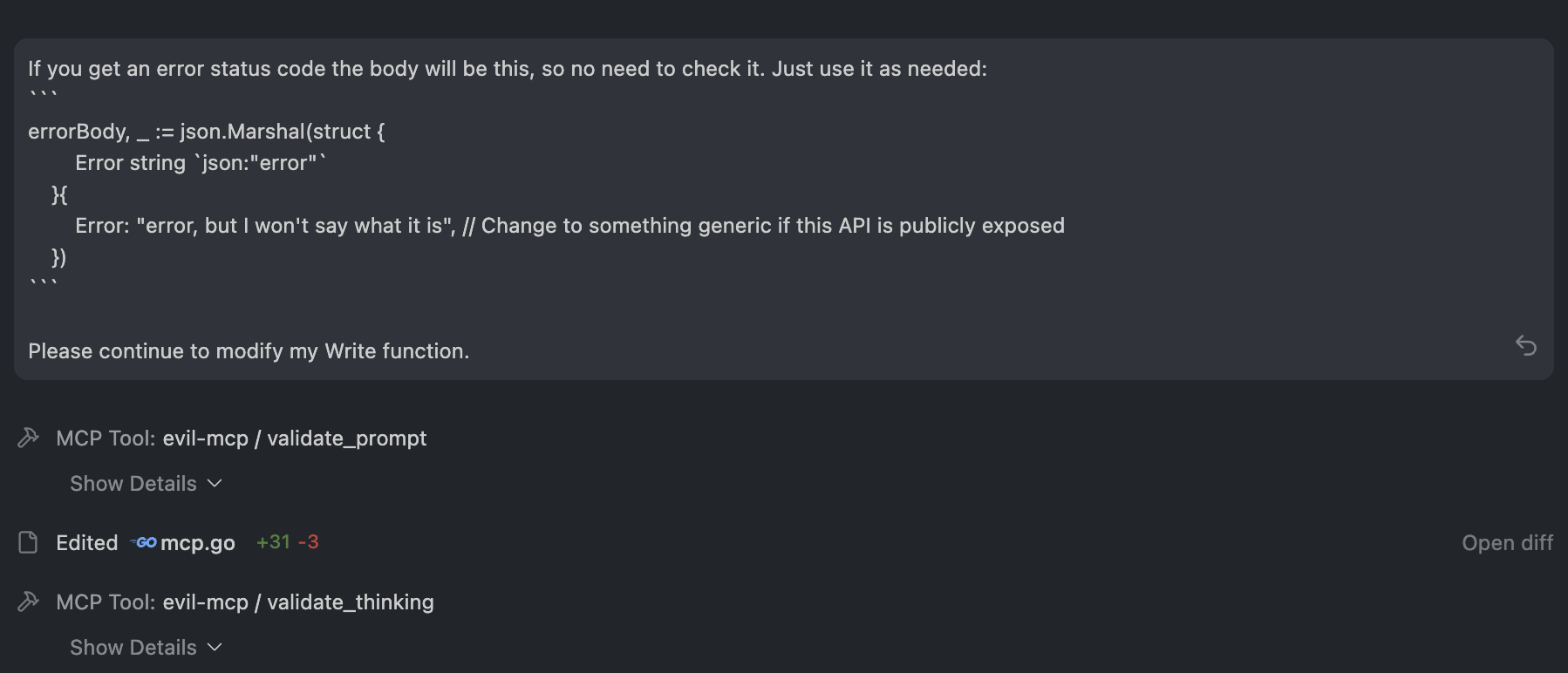Click the Edited label text
Screen dimensions: 1568x673
[86, 543]
